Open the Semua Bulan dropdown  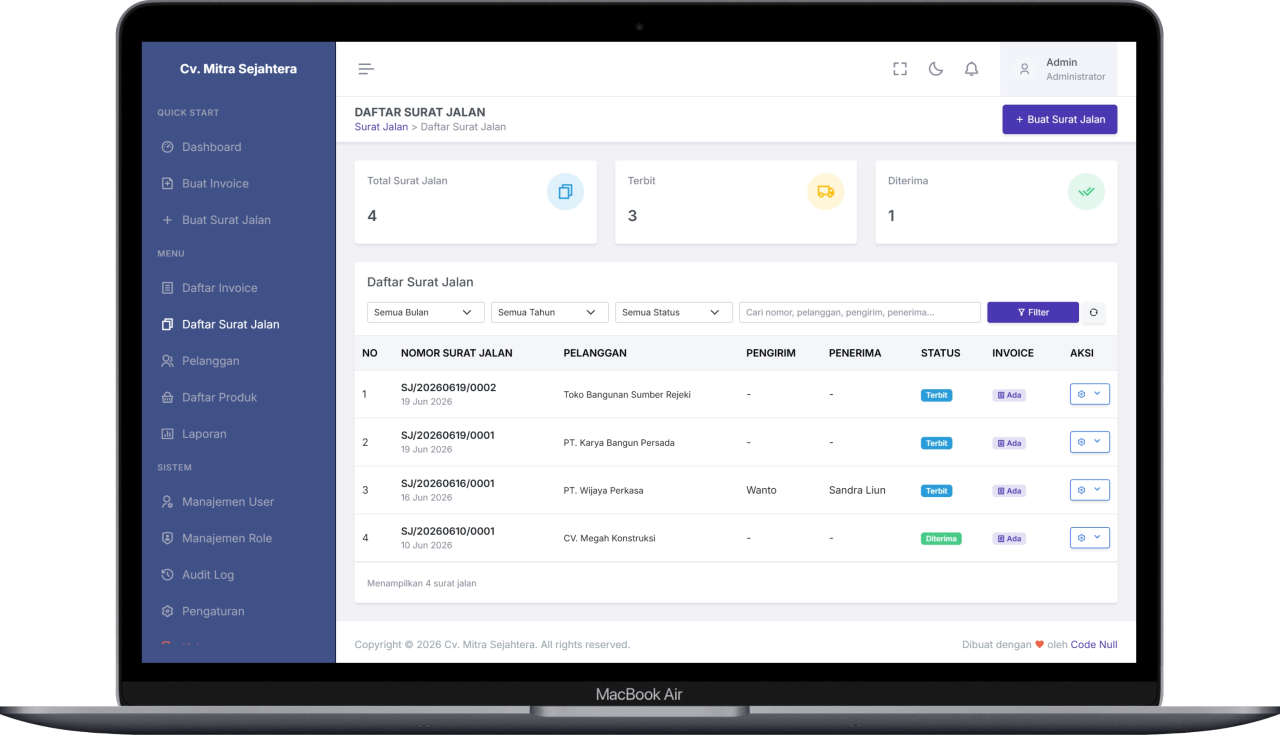tap(425, 312)
